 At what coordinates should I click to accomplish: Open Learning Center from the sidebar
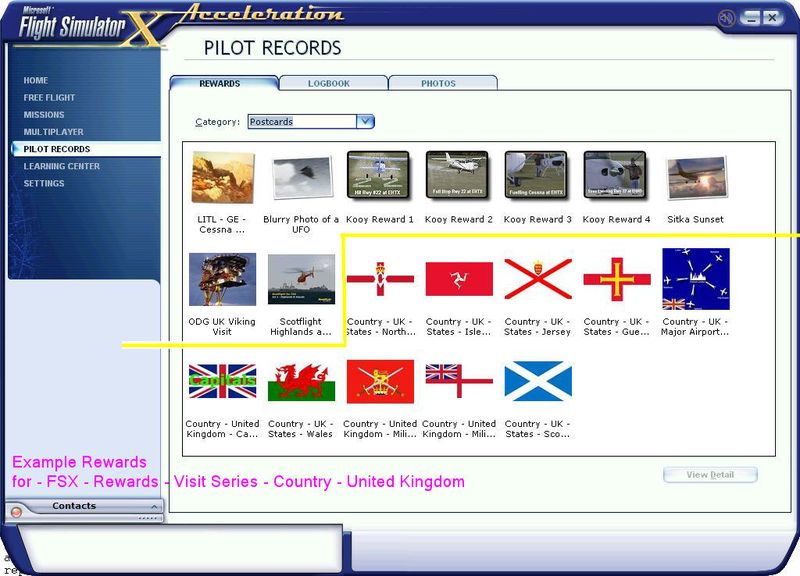coord(62,166)
